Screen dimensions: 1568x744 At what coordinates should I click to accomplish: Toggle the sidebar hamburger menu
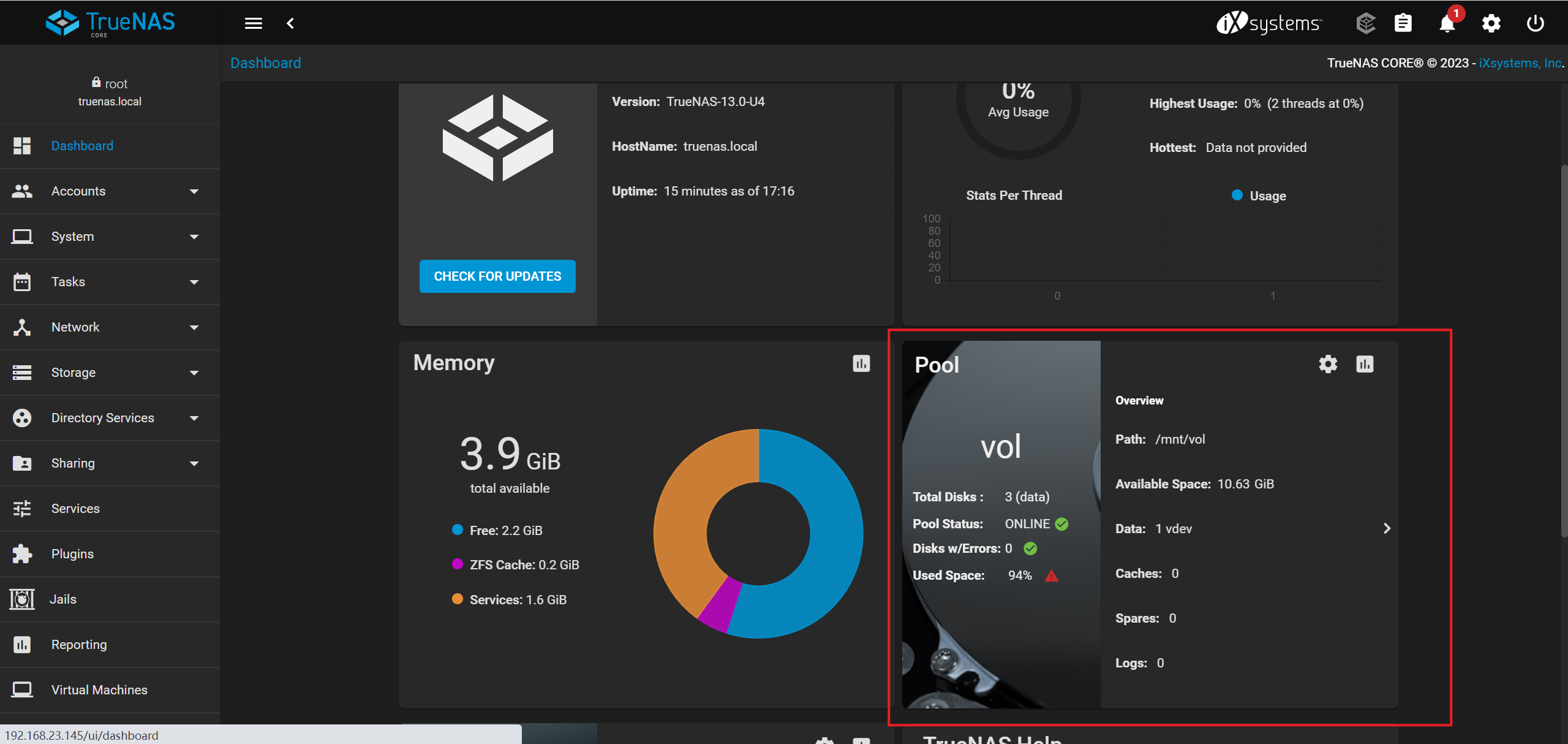point(254,23)
